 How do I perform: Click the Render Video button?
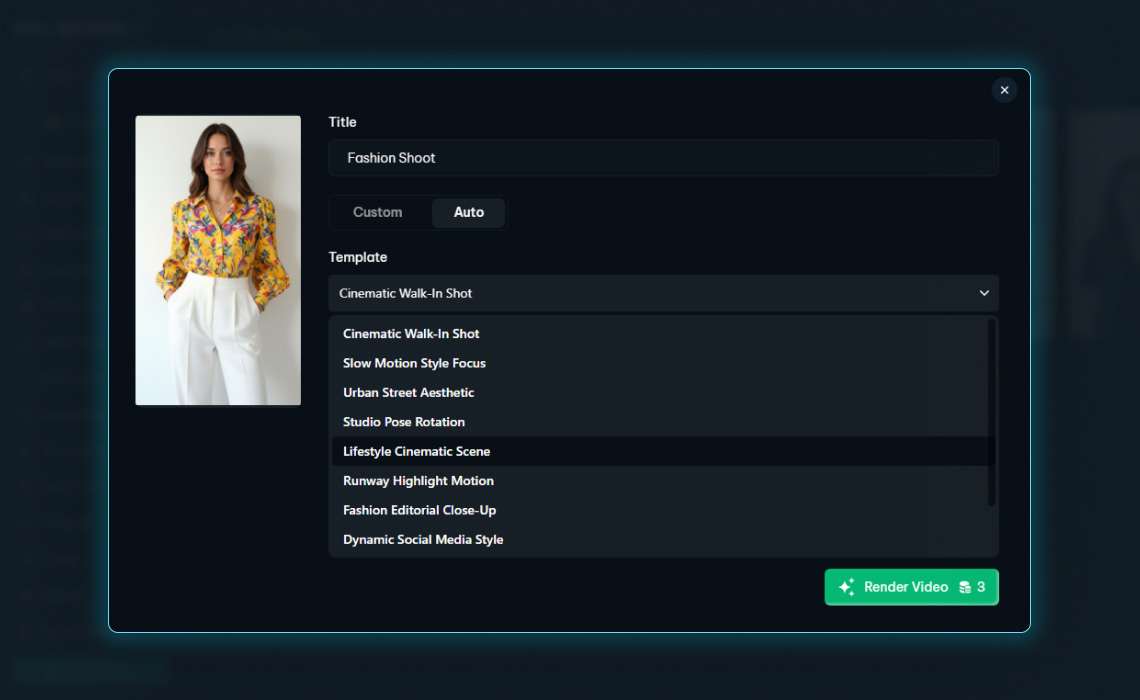click(x=911, y=587)
